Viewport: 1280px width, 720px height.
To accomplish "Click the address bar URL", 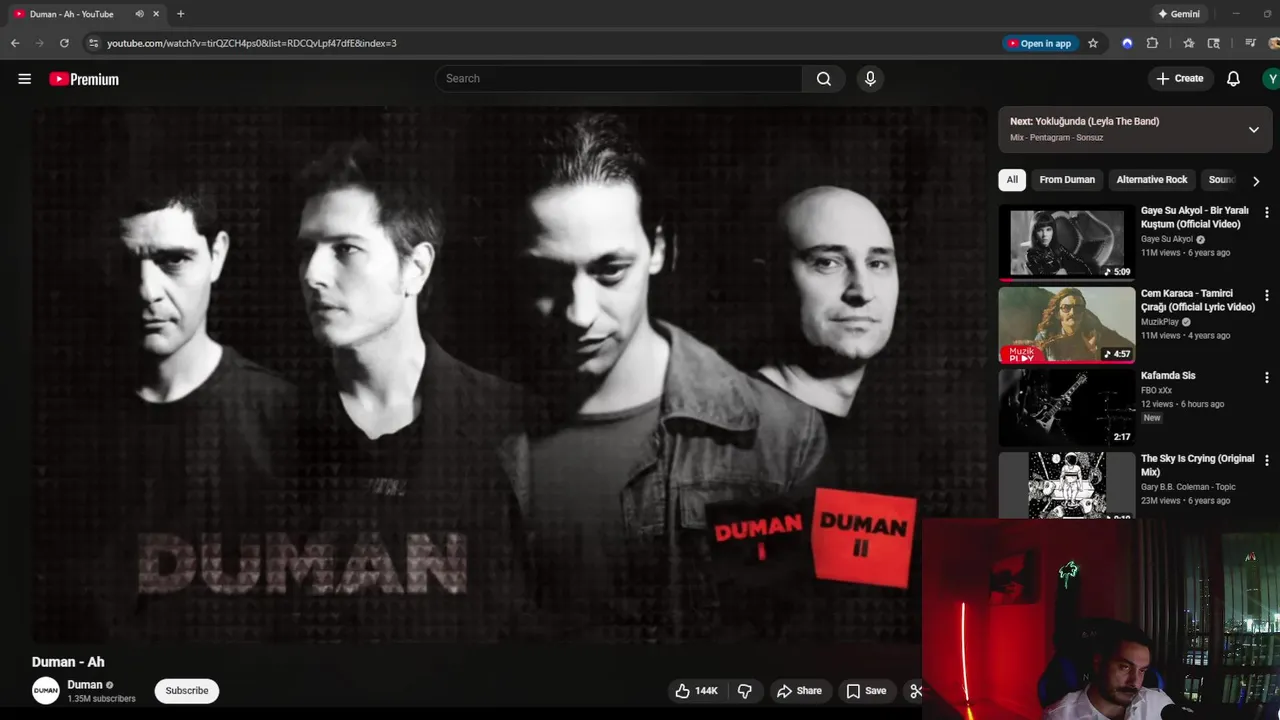I will point(252,43).
